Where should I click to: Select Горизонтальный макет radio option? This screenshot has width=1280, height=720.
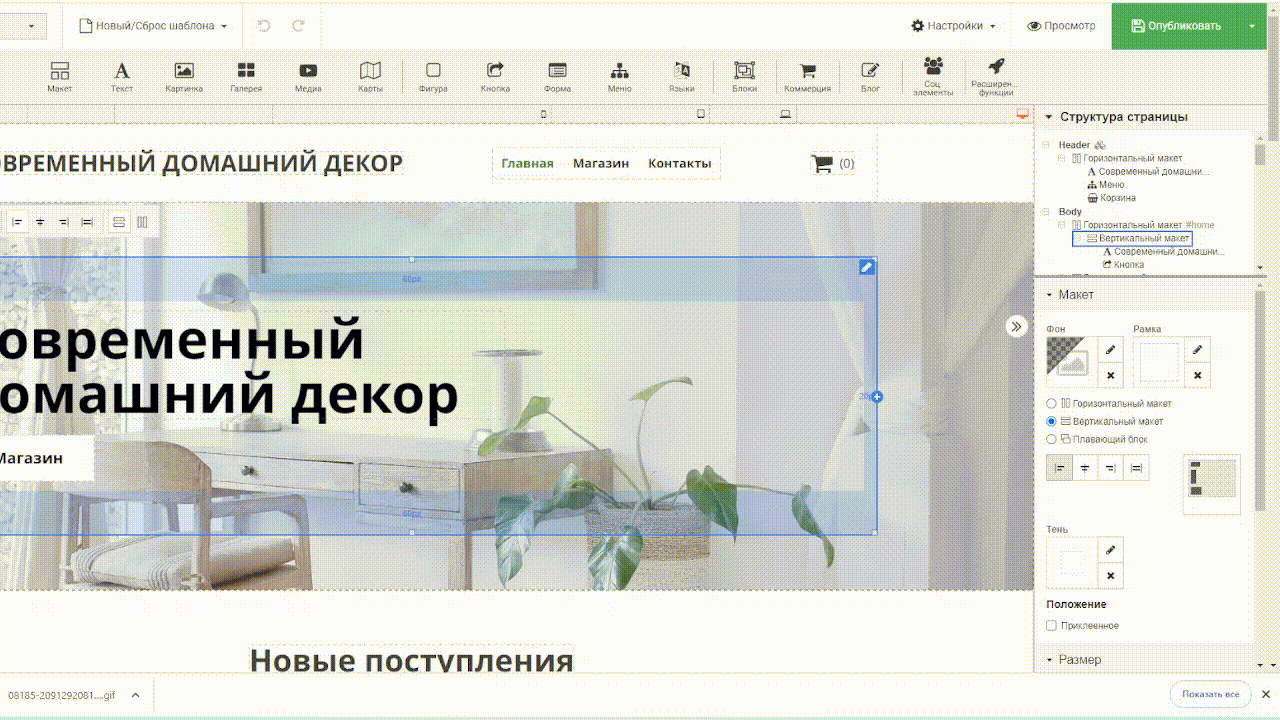point(1051,404)
